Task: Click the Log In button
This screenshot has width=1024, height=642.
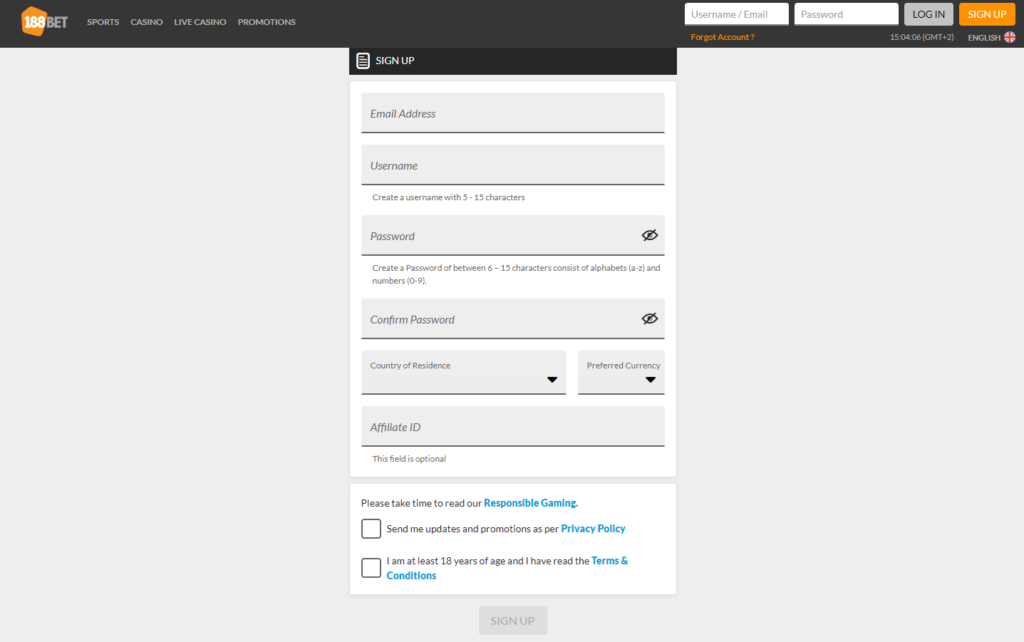Action: [x=929, y=14]
